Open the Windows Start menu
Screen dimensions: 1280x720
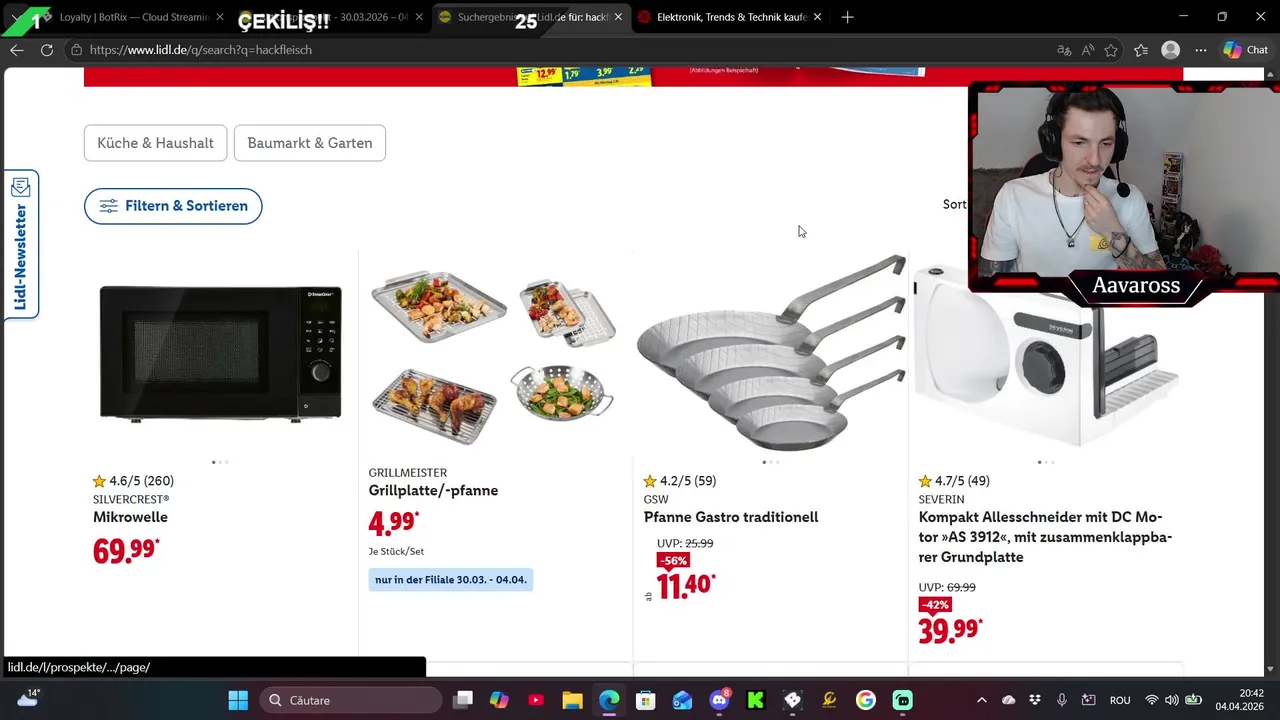[x=238, y=700]
